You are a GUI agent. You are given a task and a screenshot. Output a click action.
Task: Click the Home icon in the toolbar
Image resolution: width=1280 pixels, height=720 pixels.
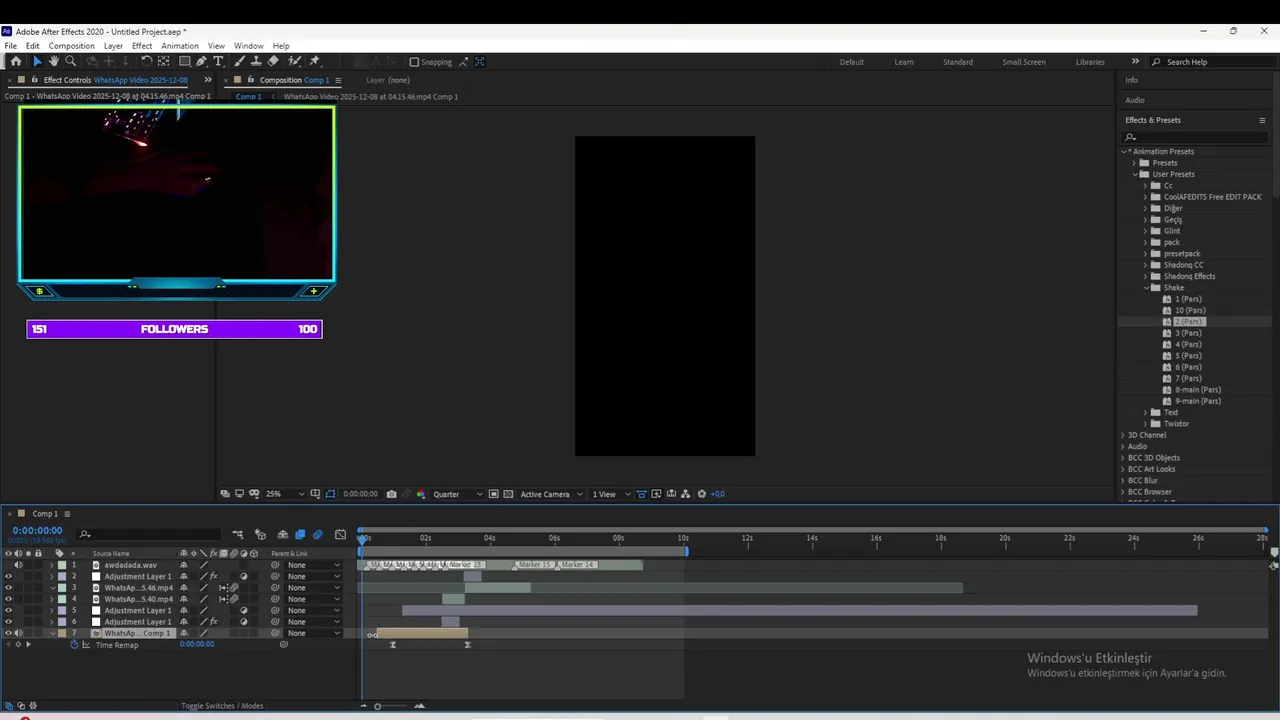pyautogui.click(x=15, y=62)
